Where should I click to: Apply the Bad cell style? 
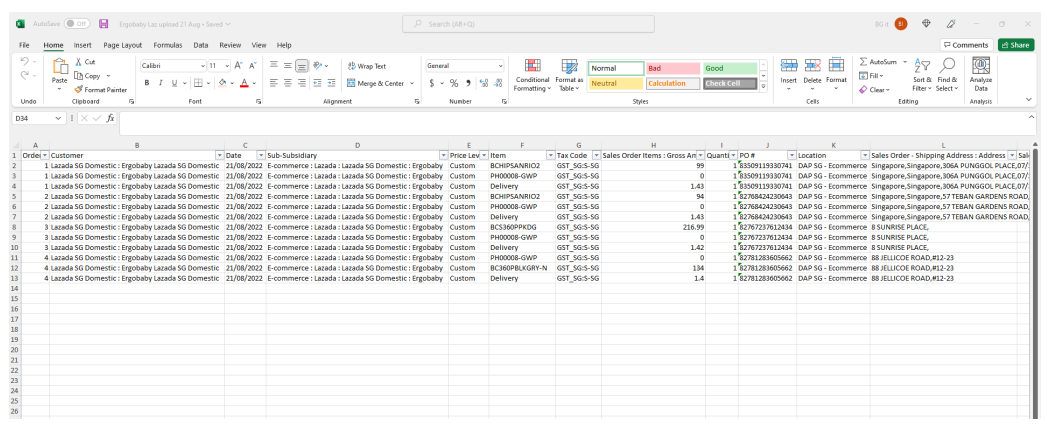click(x=673, y=68)
